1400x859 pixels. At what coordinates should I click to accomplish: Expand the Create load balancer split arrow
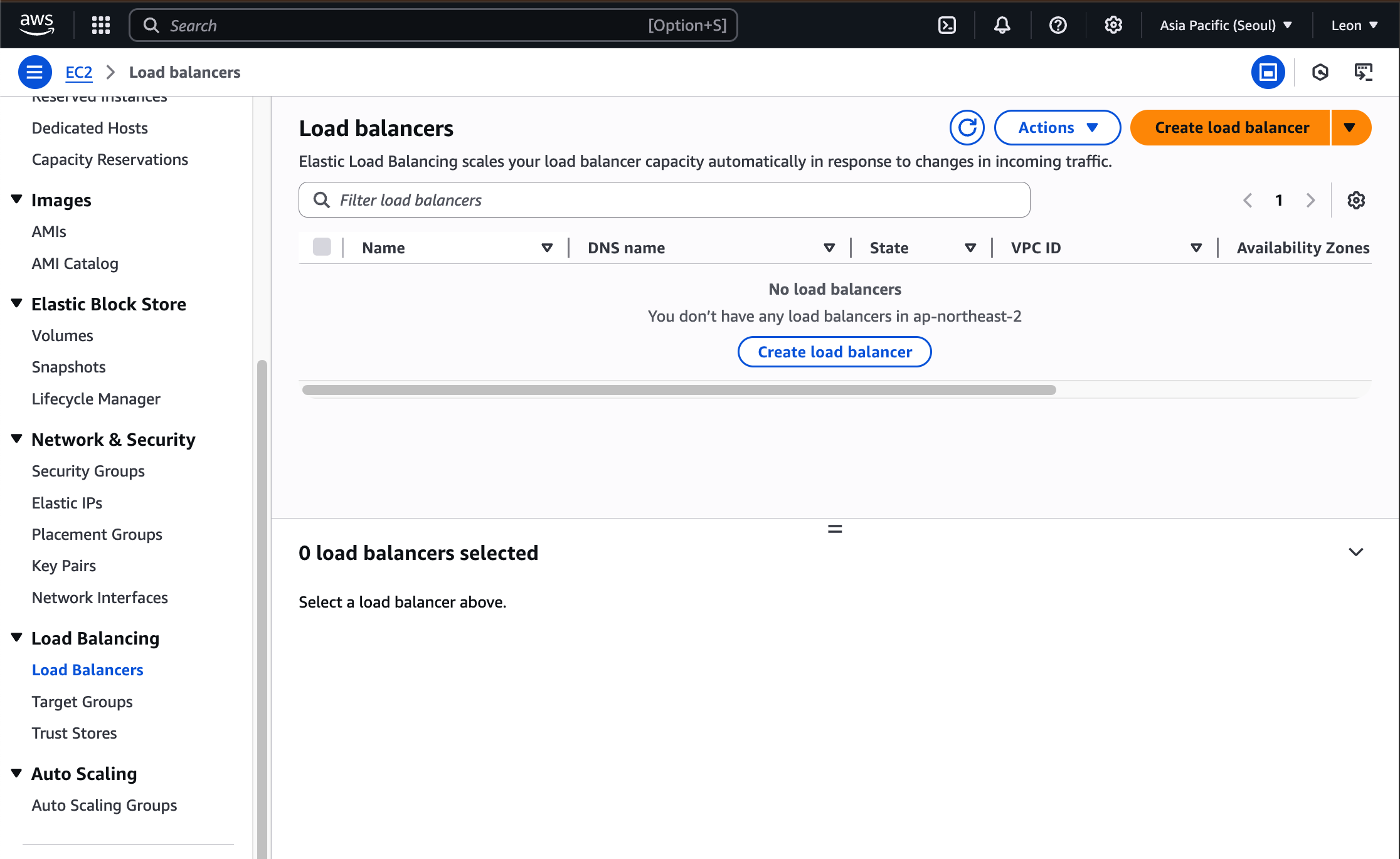coord(1350,128)
